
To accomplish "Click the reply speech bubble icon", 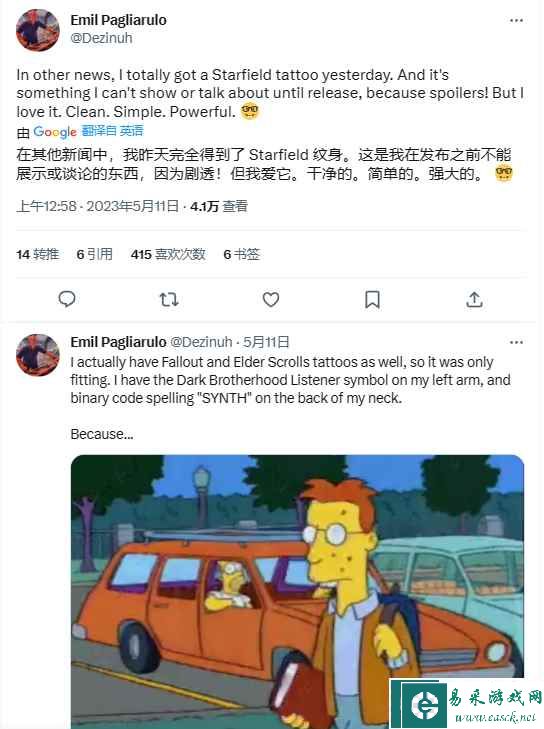I will [x=67, y=299].
